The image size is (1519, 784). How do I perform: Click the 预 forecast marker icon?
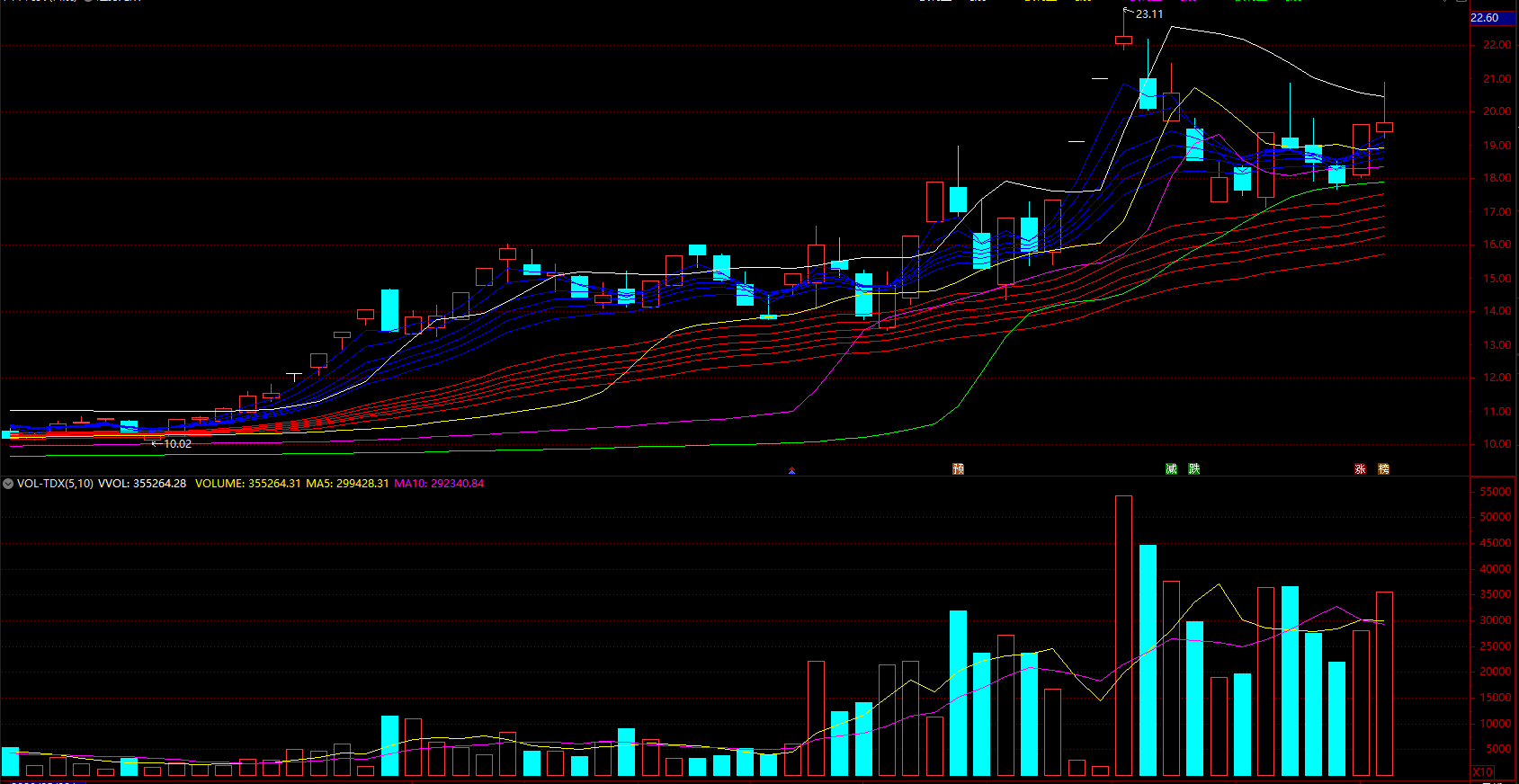(x=958, y=468)
